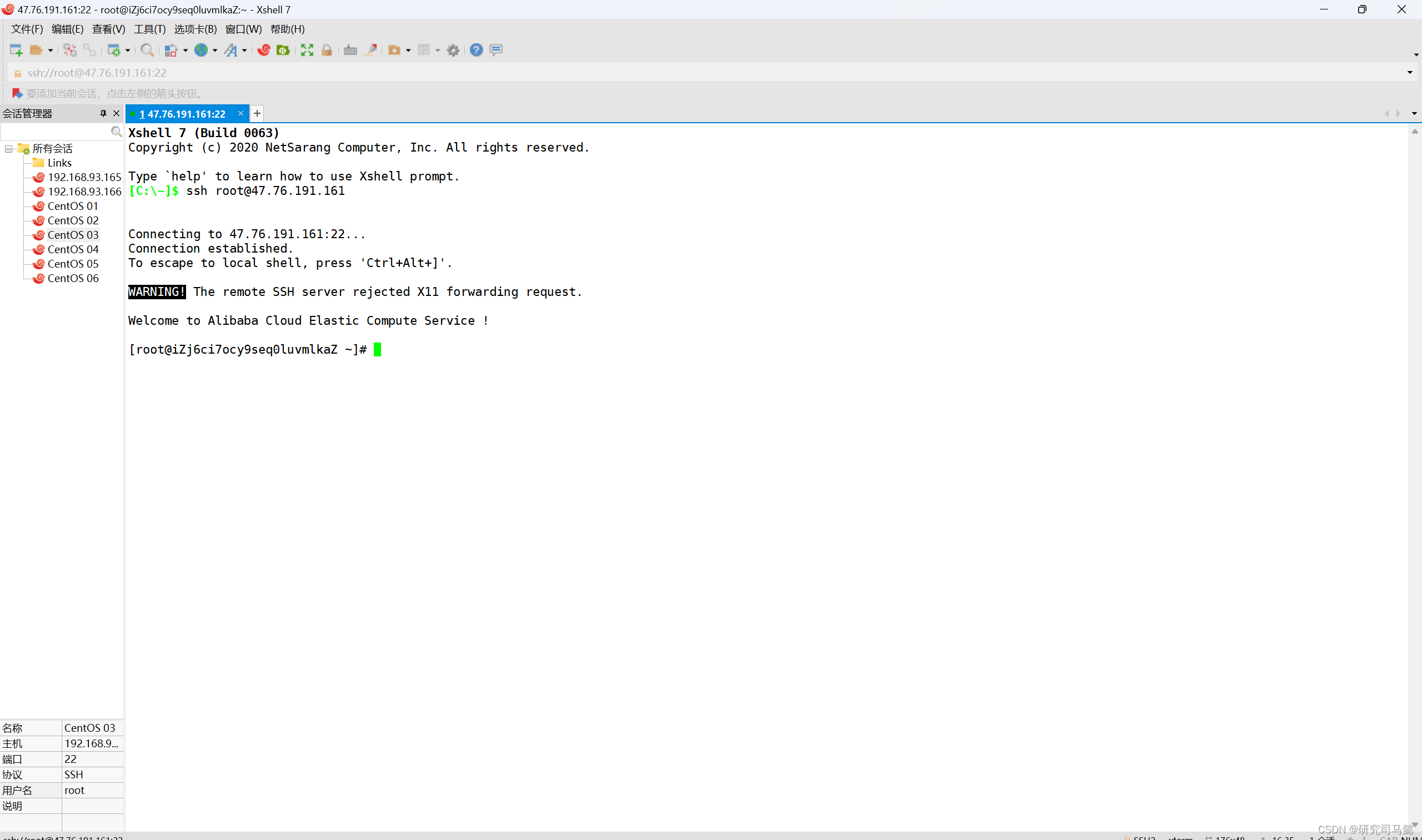Click the grayed Reconnect chain icon
The image size is (1422, 840).
89,51
